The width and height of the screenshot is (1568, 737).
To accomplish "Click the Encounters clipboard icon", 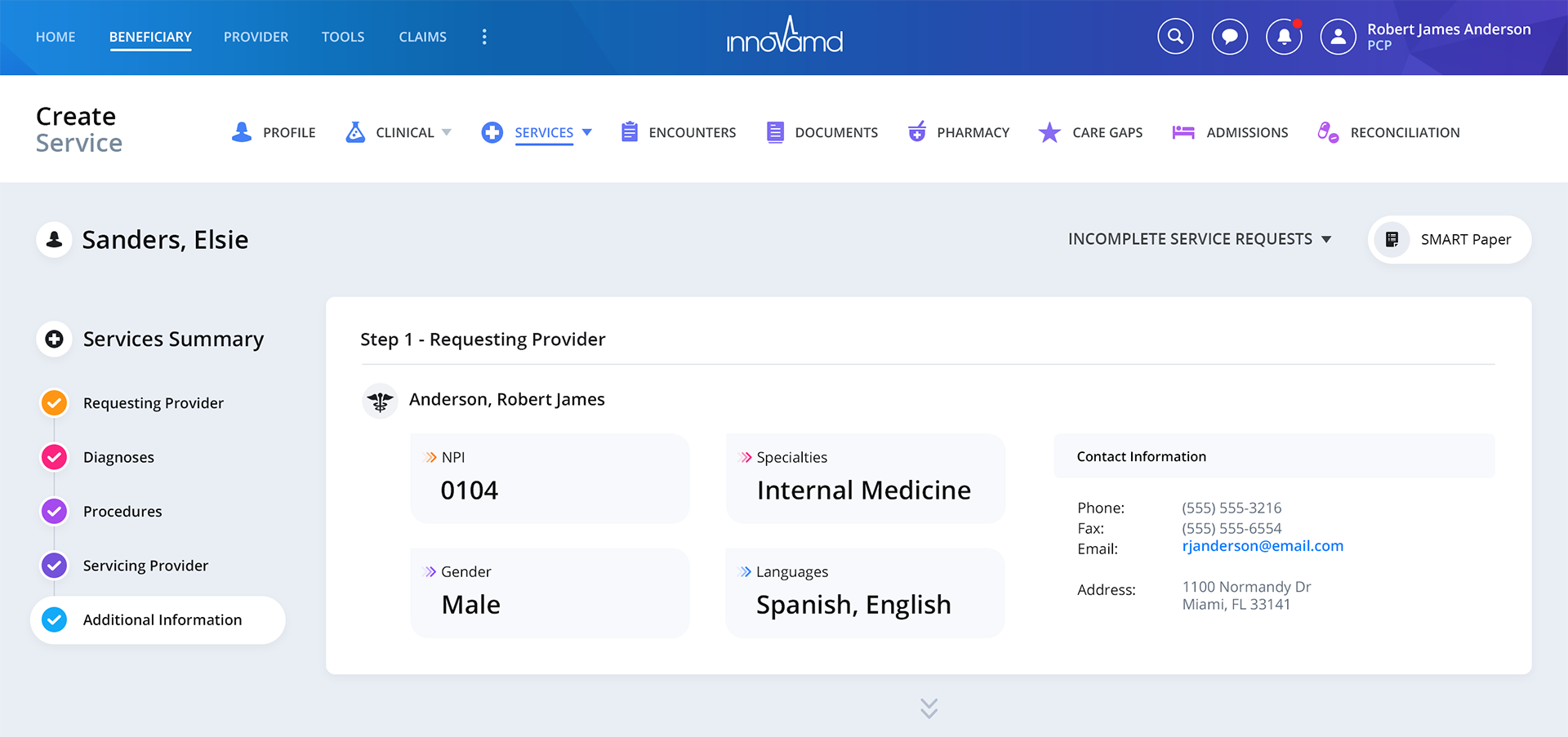I will click(x=629, y=132).
